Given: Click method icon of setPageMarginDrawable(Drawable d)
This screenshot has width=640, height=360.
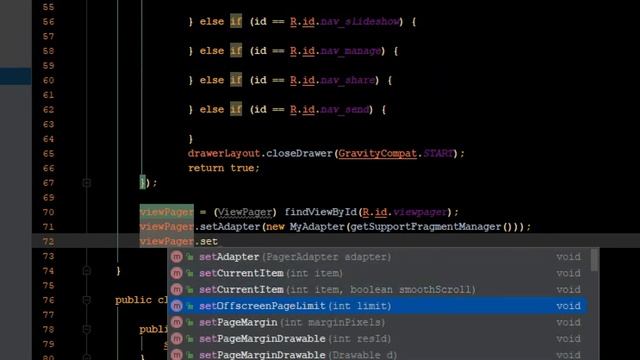Looking at the screenshot, I should coord(176,354).
